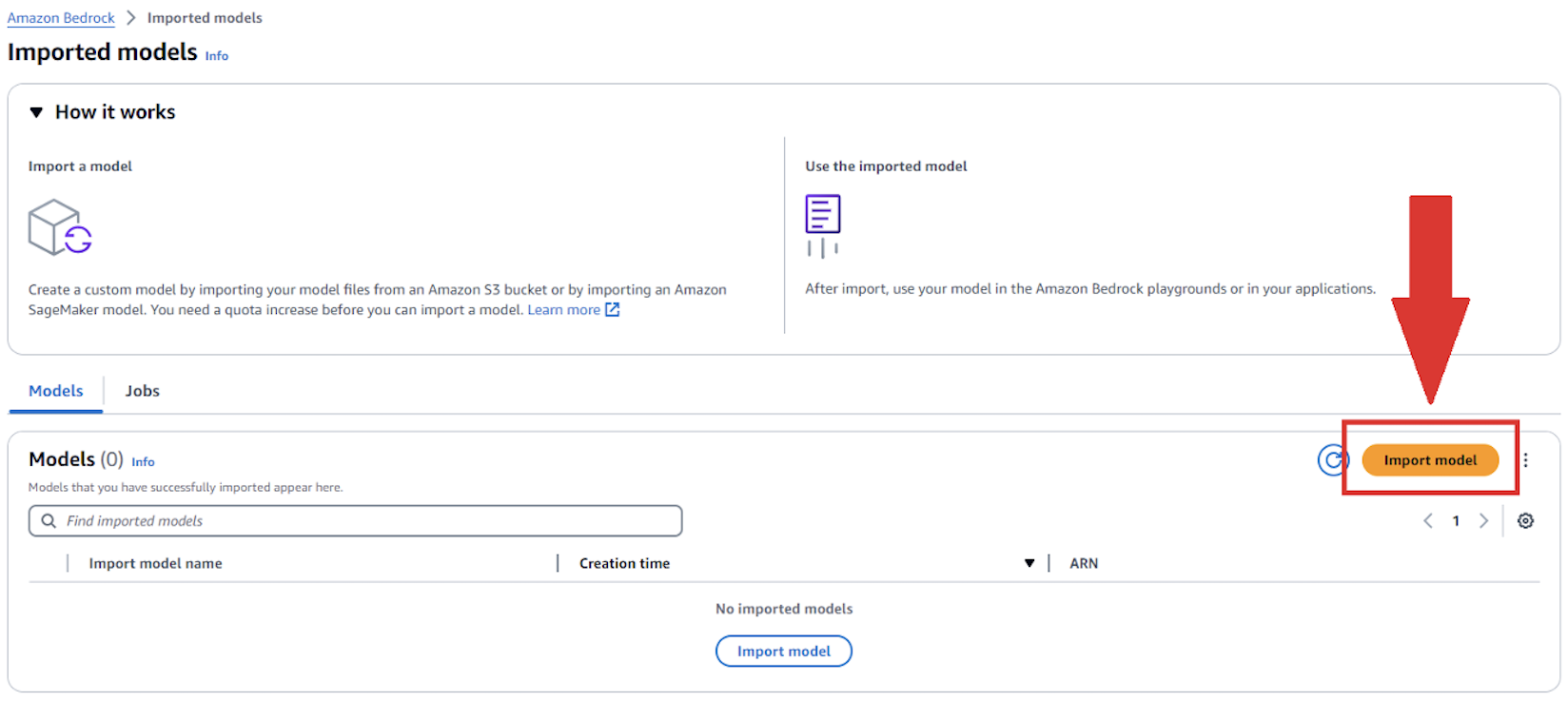Go to previous page of models

pyautogui.click(x=1428, y=521)
